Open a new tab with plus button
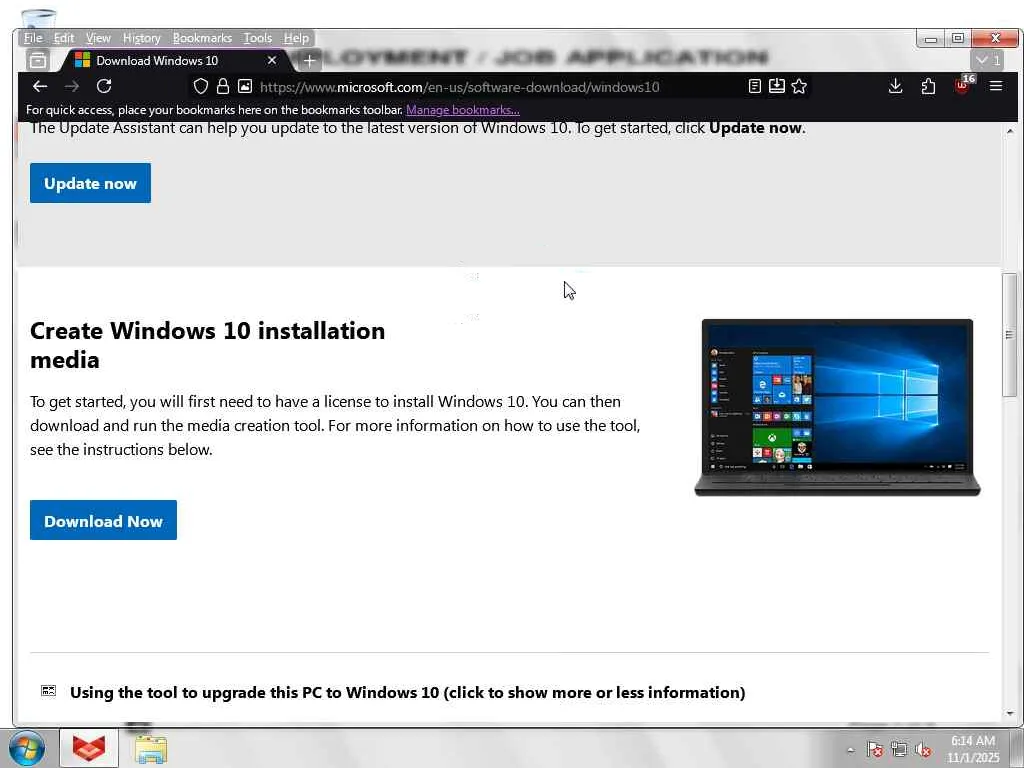 pos(310,61)
